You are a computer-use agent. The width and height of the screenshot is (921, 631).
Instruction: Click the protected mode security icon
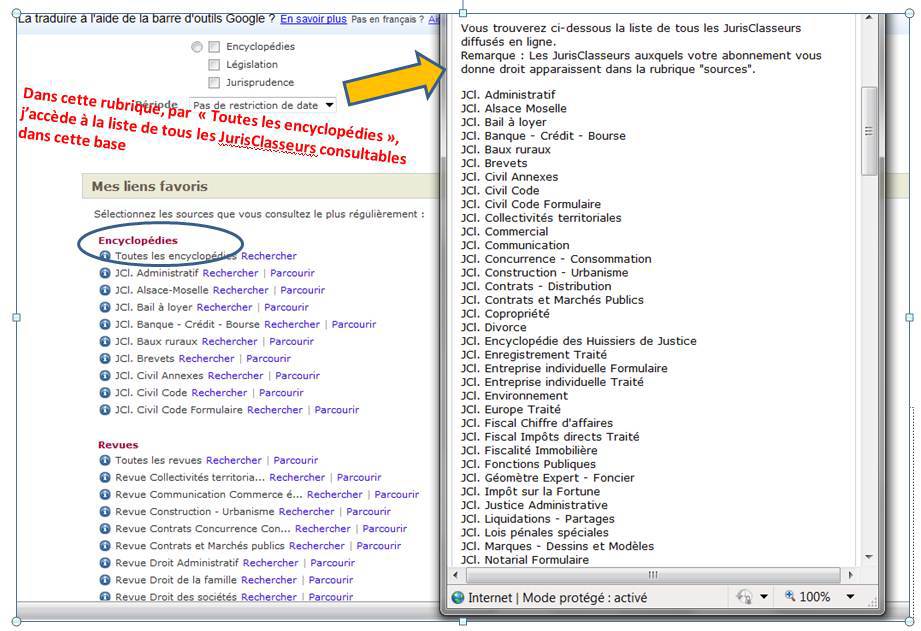click(743, 597)
